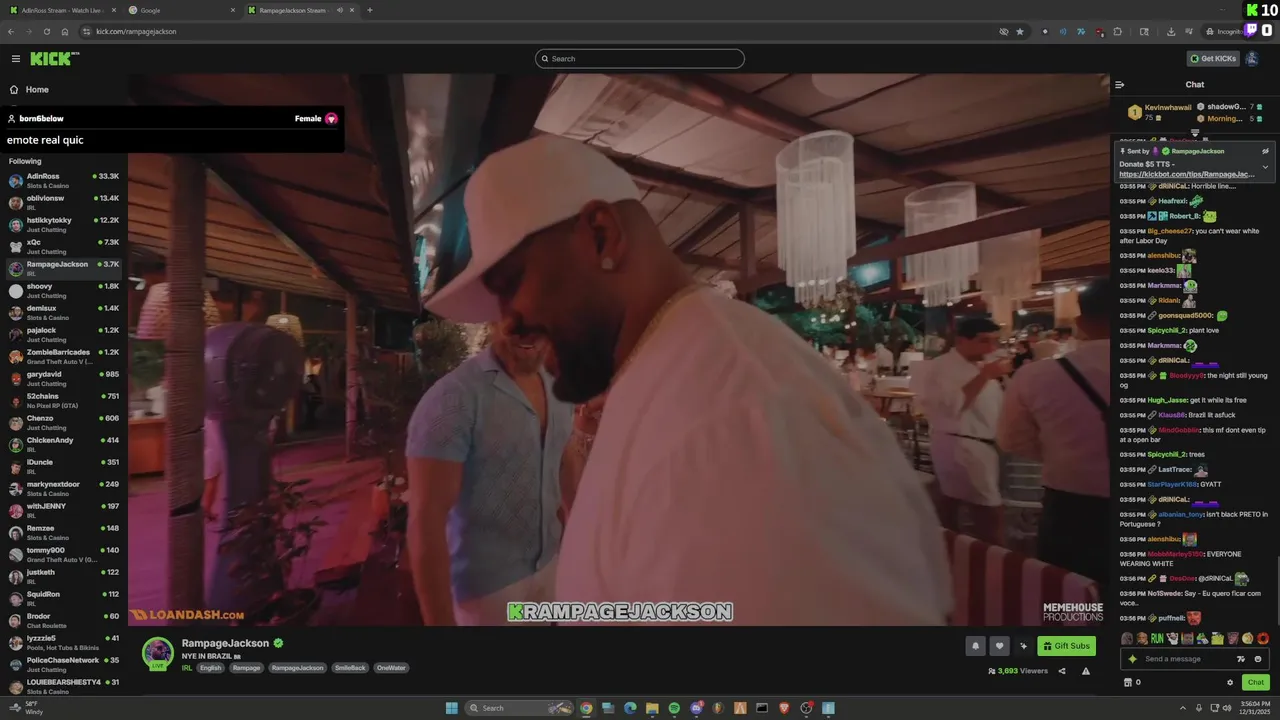
Task: Expand the gift leaderboard arrow
Action: (1195, 132)
